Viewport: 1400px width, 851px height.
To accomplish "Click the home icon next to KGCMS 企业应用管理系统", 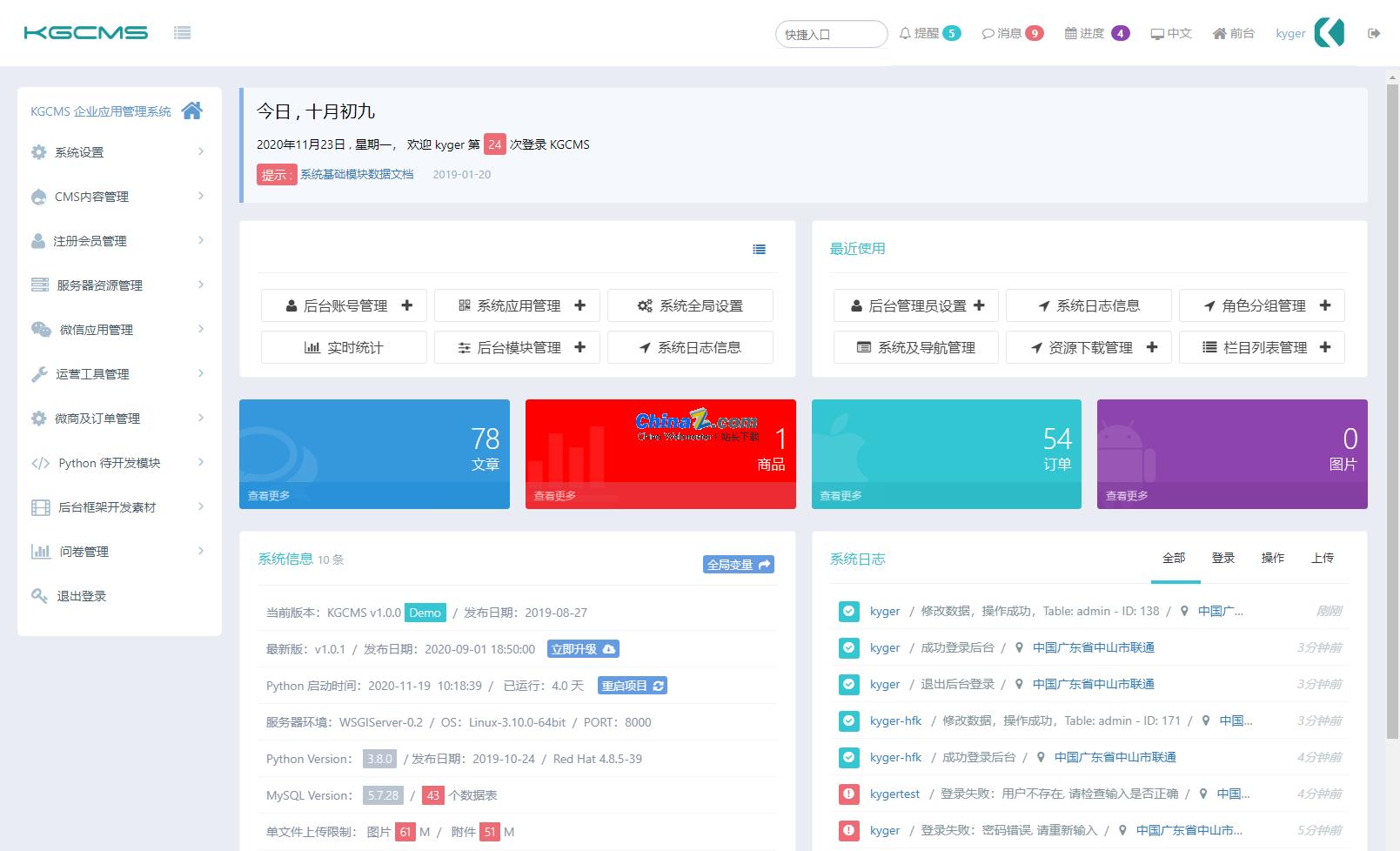I will click(x=192, y=111).
